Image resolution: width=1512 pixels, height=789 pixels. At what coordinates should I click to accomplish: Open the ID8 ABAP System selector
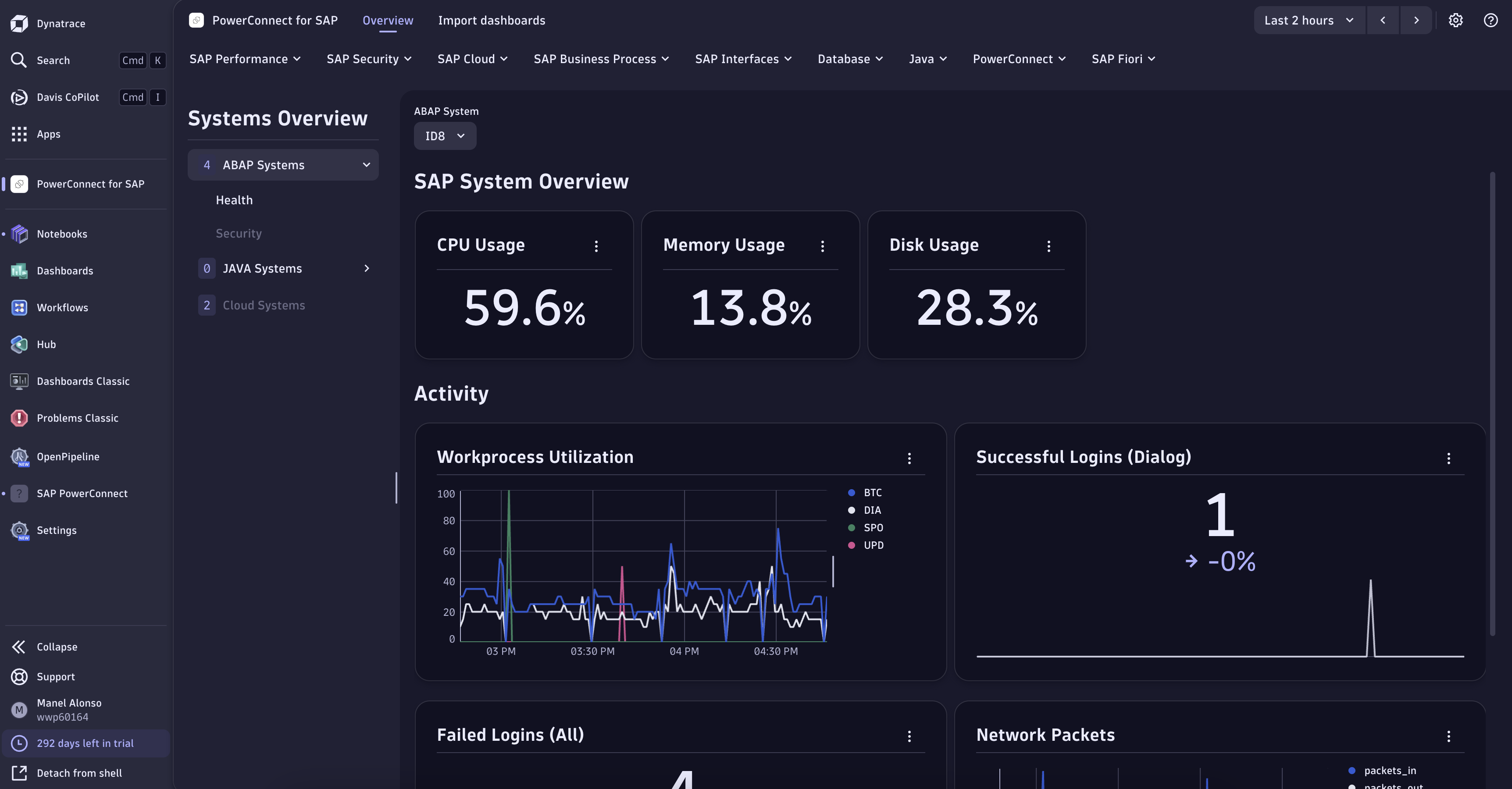[x=444, y=135]
